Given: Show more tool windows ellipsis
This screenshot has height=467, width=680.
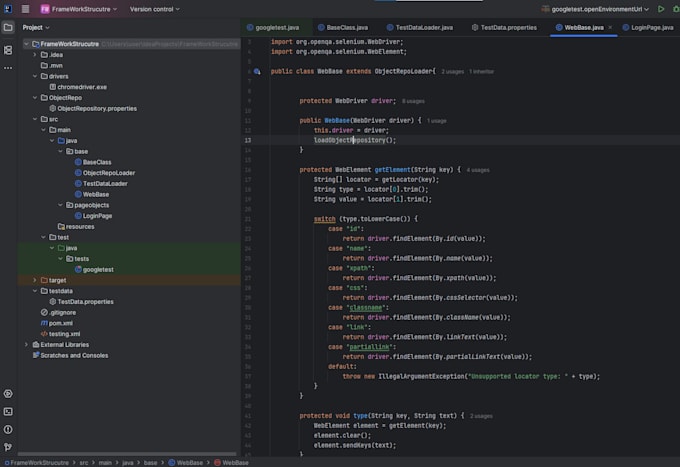Looking at the screenshot, I should [8, 68].
